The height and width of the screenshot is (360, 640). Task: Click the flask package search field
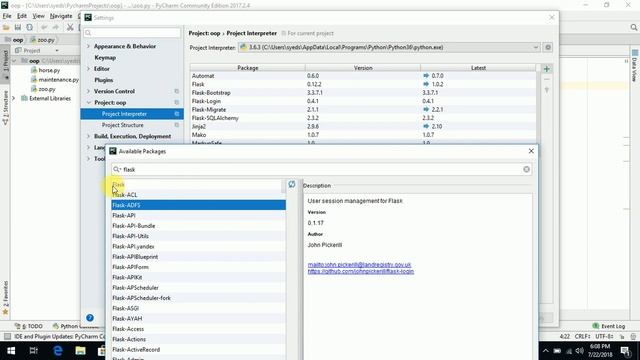tap(321, 169)
